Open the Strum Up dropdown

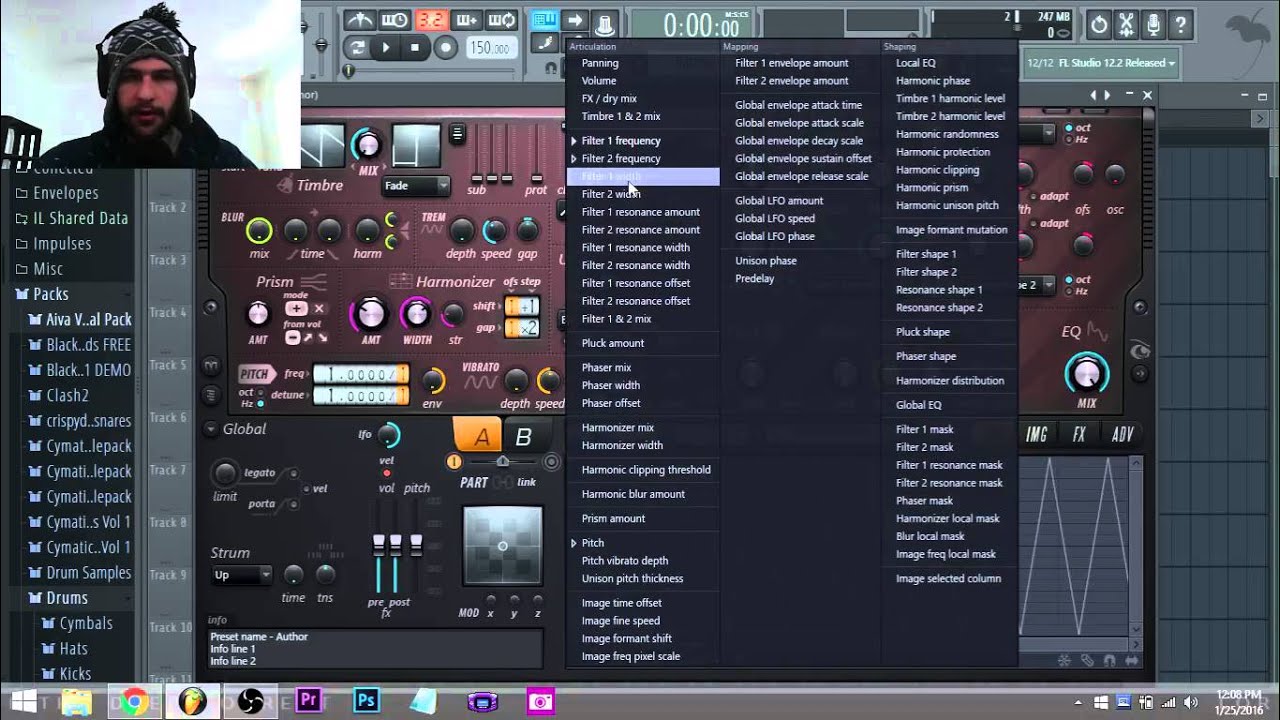tap(241, 575)
